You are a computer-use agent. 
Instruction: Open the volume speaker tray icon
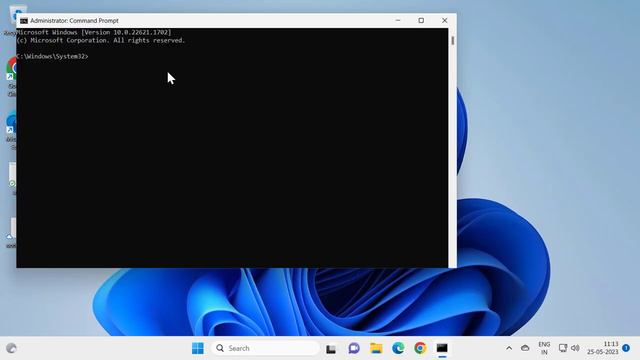point(575,348)
